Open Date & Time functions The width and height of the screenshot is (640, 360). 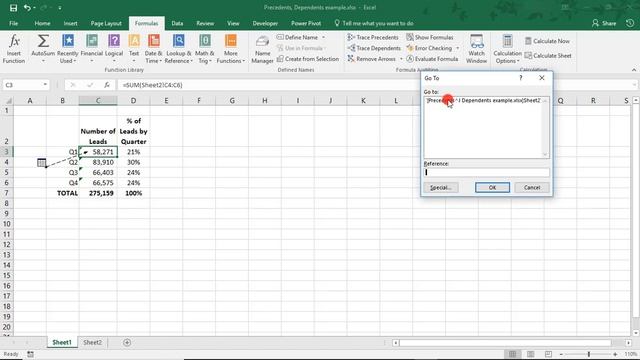pos(153,49)
